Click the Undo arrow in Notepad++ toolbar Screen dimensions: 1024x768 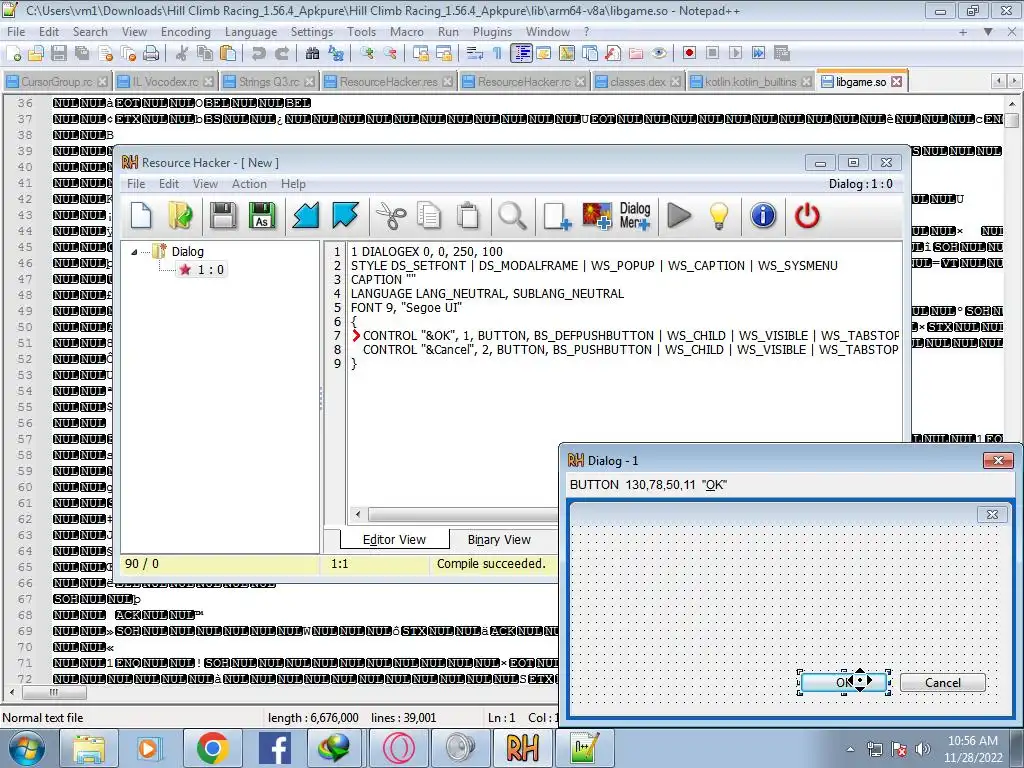(x=259, y=54)
